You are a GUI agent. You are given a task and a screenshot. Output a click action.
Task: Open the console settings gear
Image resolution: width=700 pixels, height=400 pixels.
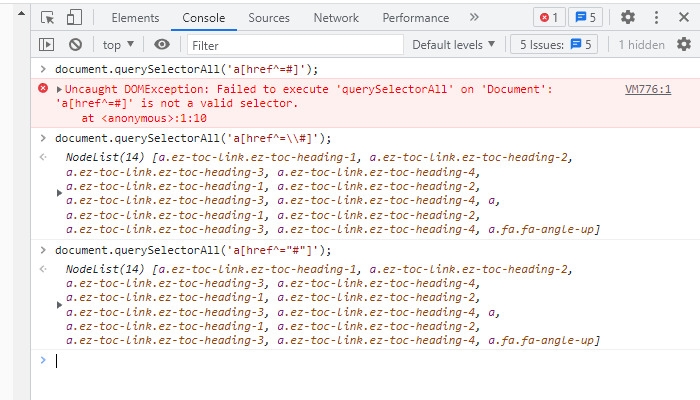(x=684, y=44)
